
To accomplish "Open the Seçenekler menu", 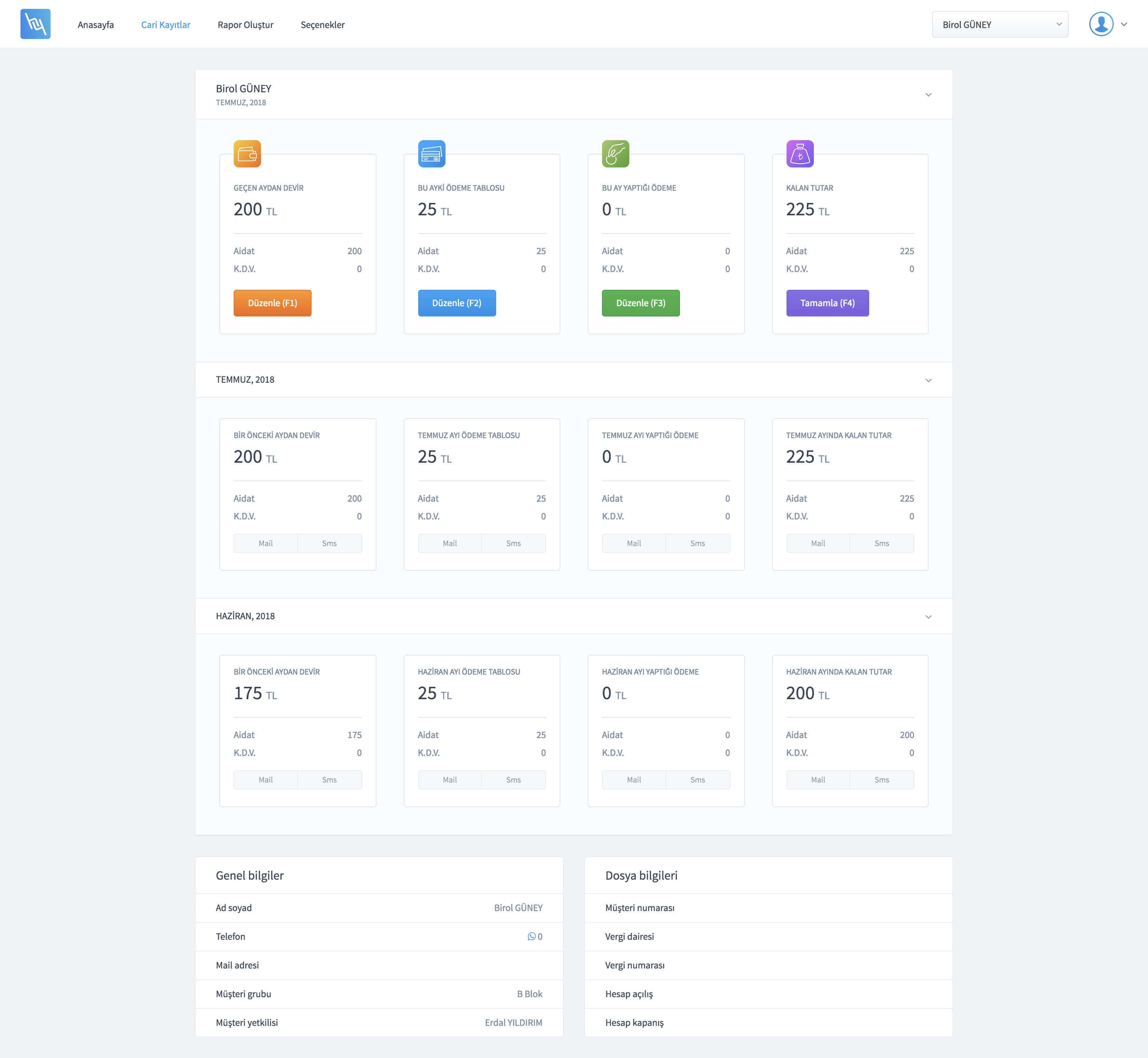I will tap(323, 25).
